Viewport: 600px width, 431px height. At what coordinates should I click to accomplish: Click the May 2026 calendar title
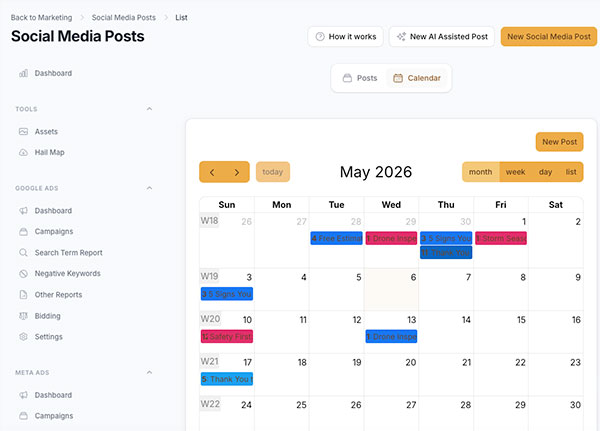point(376,172)
